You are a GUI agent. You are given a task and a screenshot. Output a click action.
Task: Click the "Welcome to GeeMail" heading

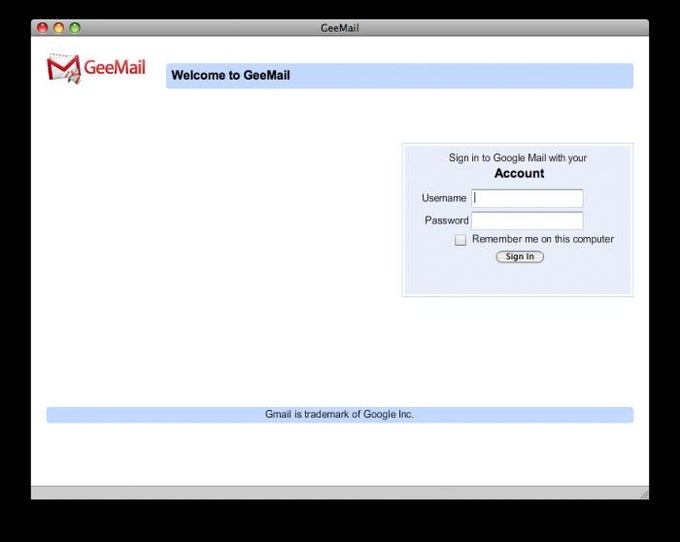230,75
